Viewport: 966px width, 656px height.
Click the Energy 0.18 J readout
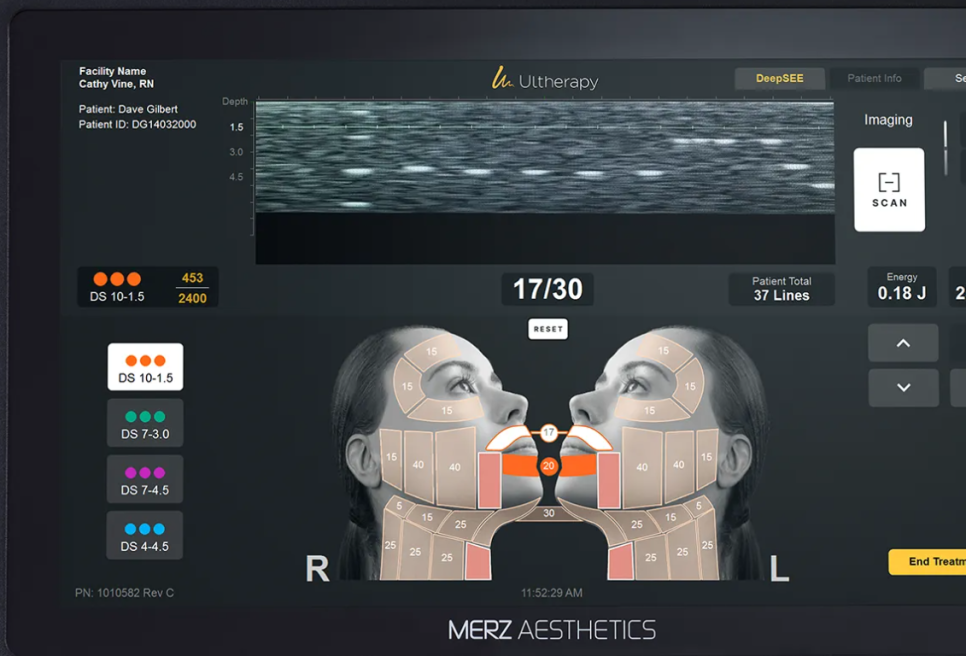tap(902, 287)
